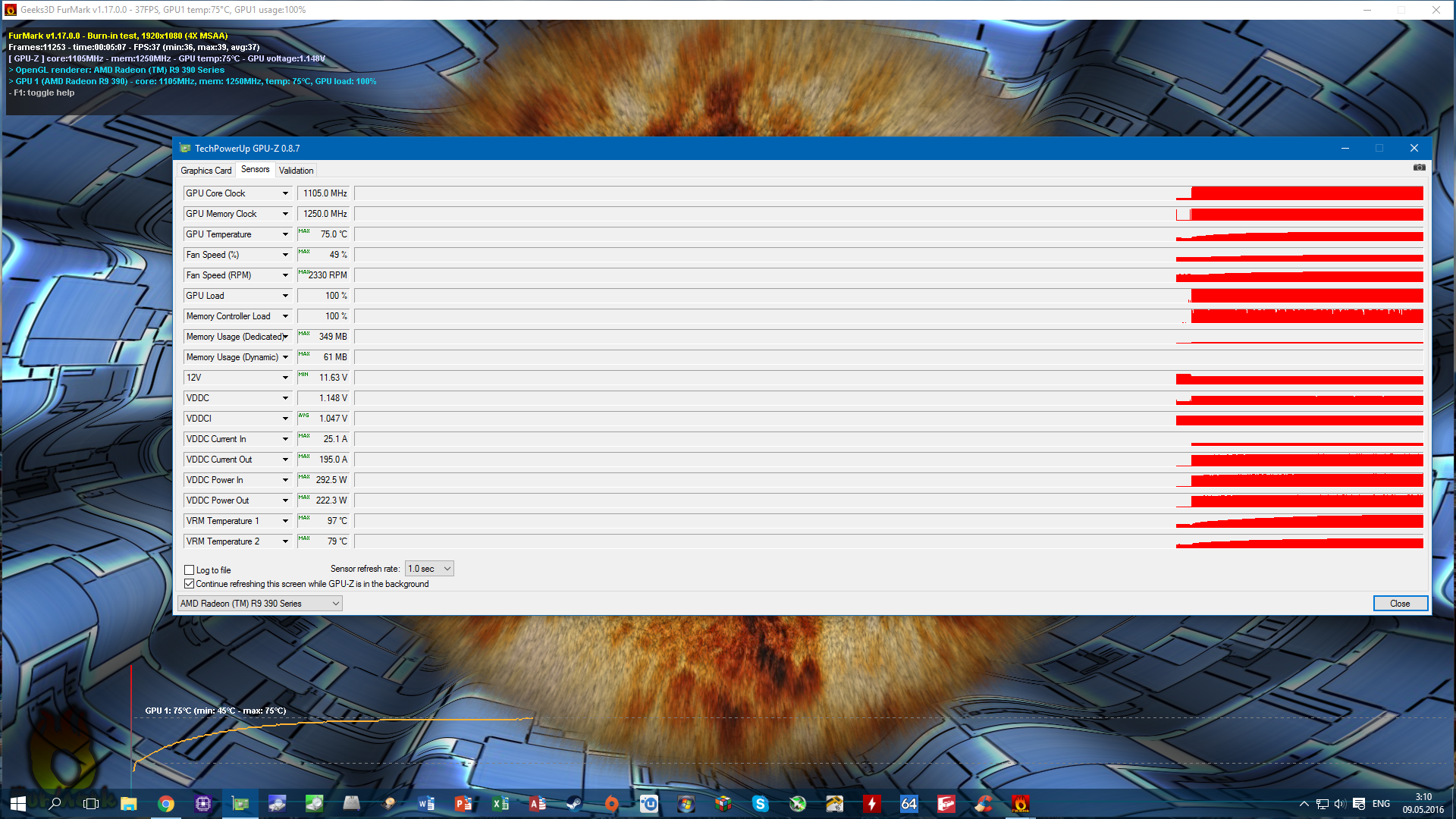
Task: Switch to FurMark in the taskbar
Action: pos(1020,804)
